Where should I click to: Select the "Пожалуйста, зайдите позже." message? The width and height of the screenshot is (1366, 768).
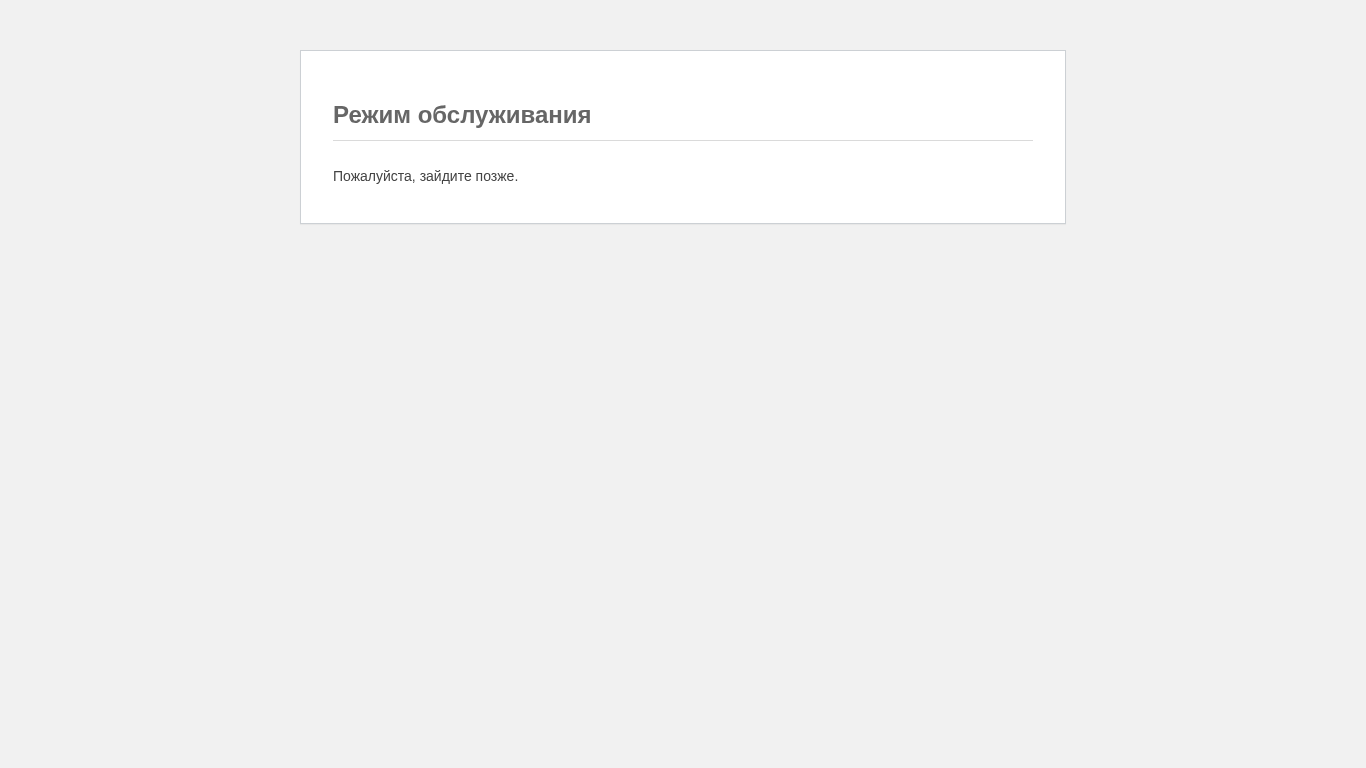[425, 176]
